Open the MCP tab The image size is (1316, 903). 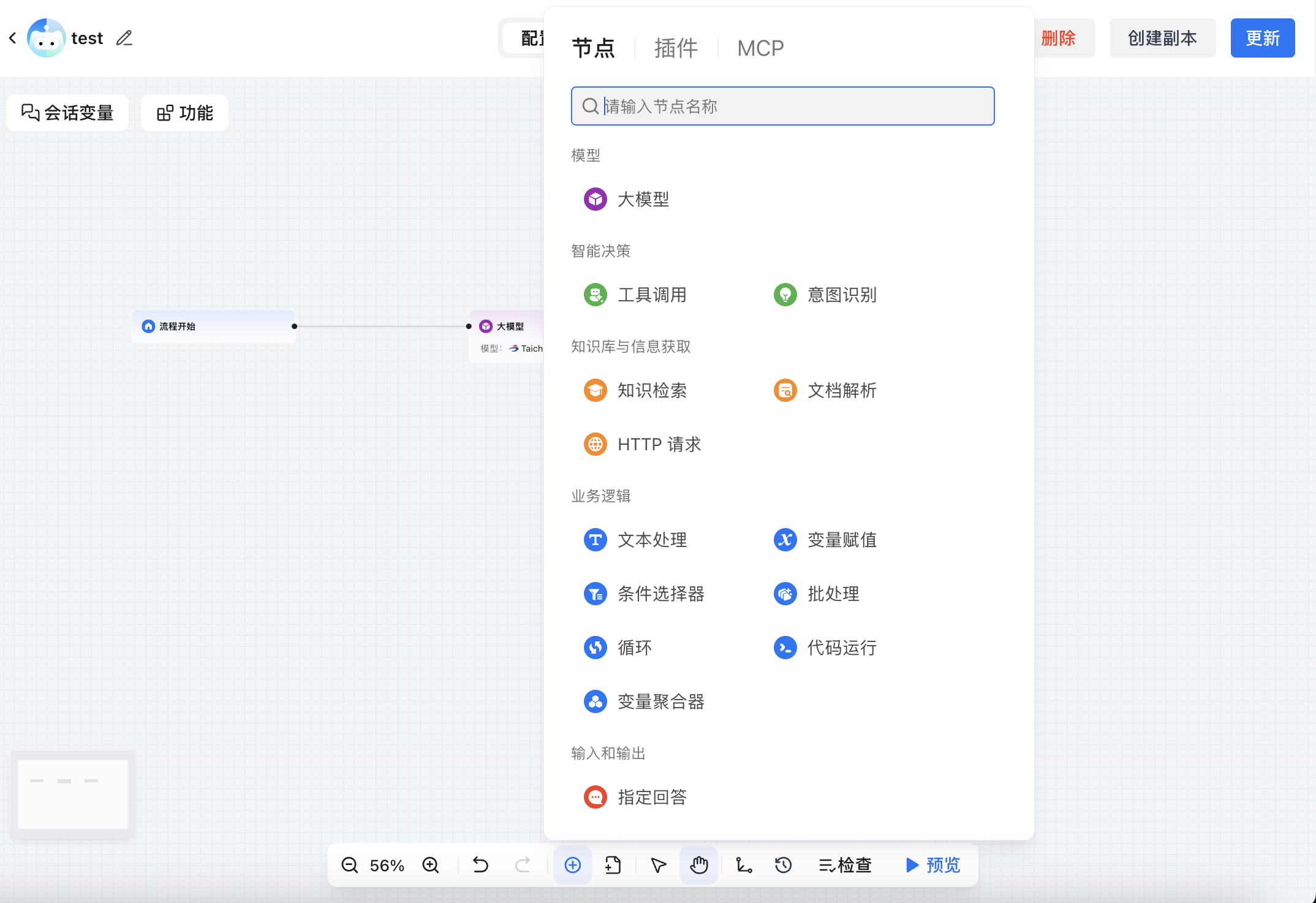(760, 48)
